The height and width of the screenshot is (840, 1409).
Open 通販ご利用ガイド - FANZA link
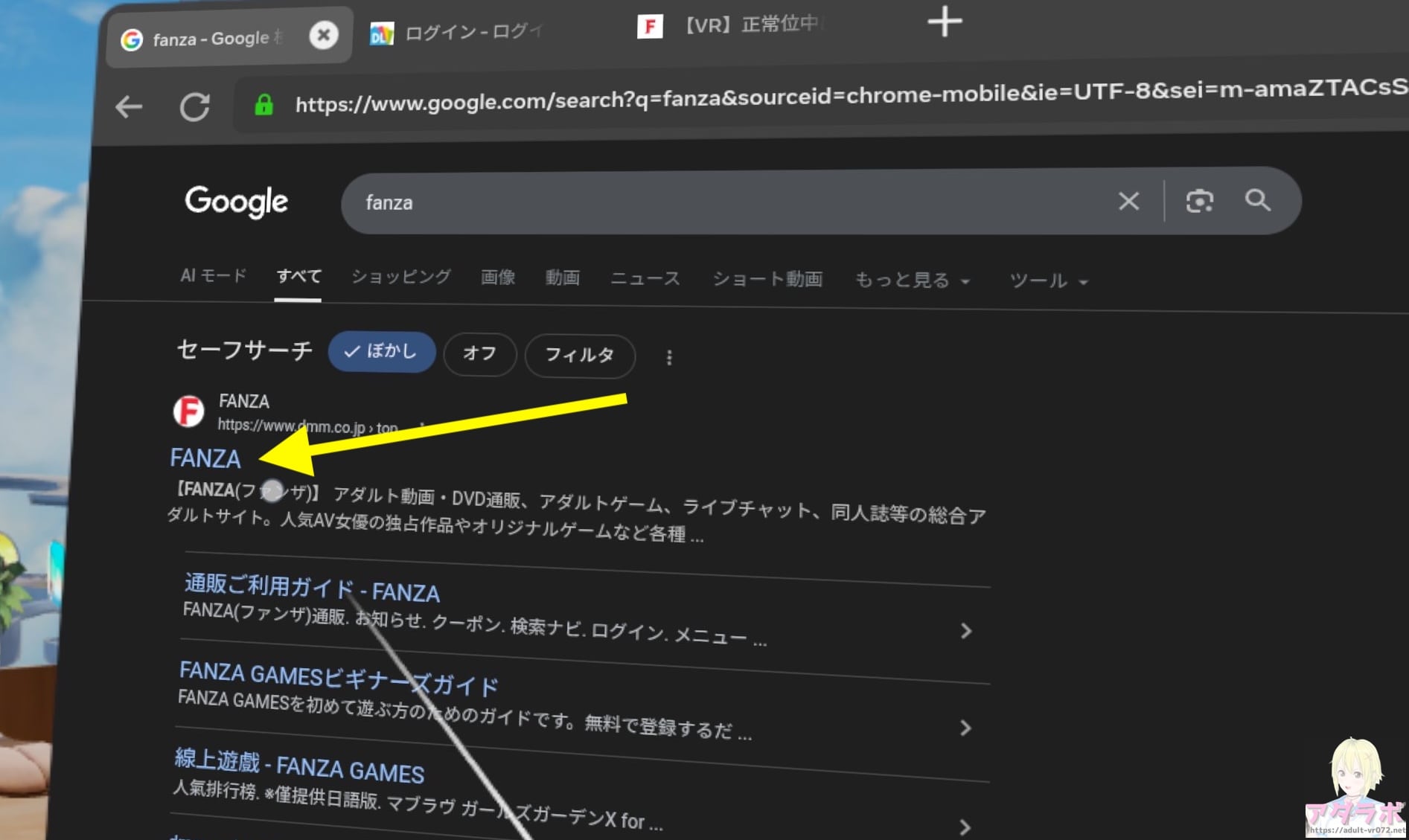tap(312, 588)
